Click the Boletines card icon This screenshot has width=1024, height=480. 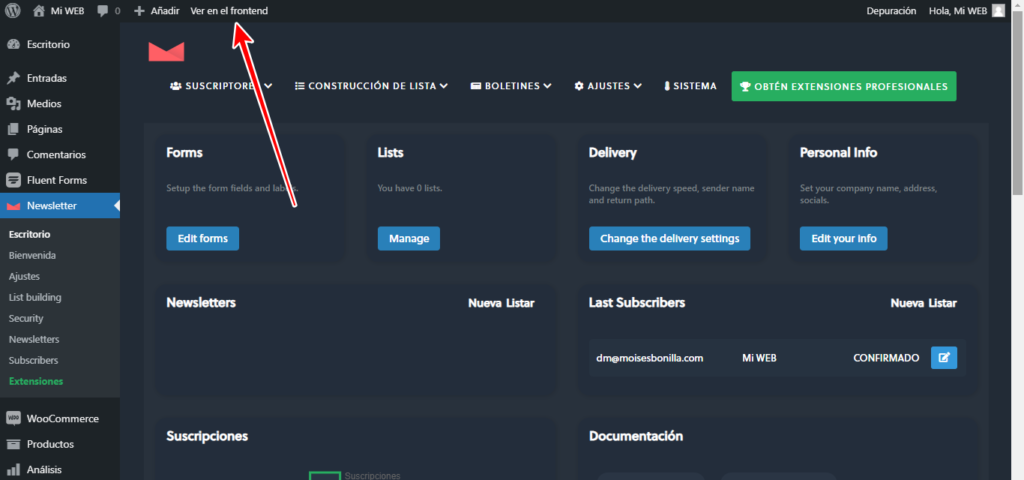(x=476, y=86)
